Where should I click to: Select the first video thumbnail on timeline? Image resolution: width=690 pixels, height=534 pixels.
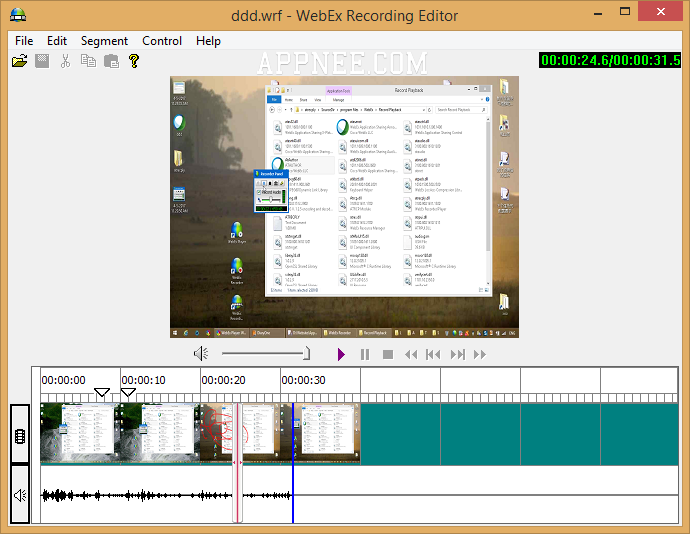(x=80, y=434)
